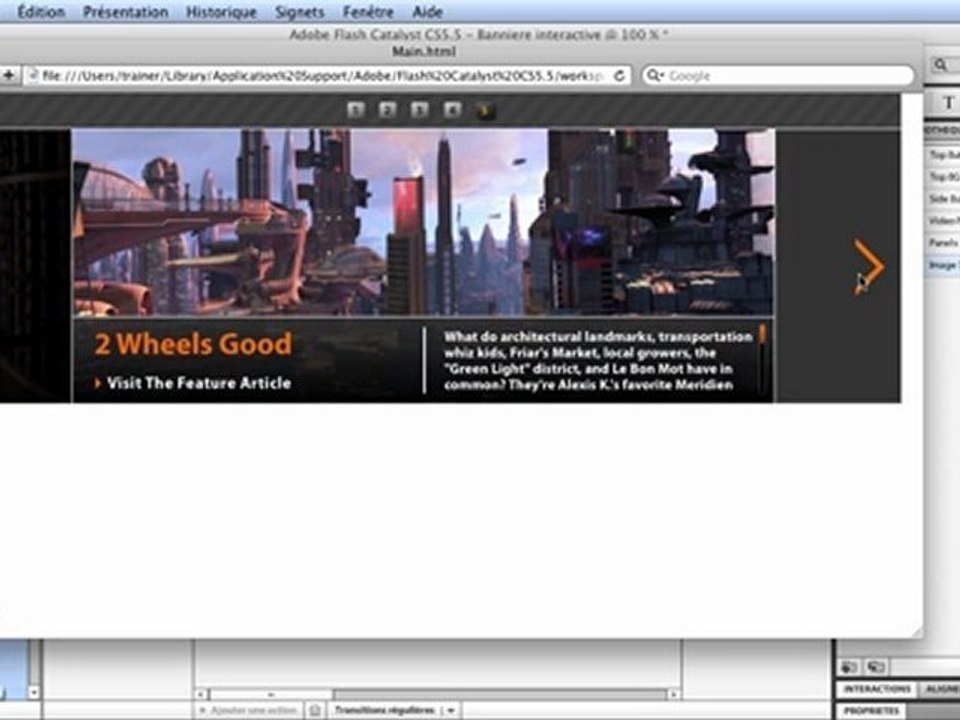Screen dimensions: 960x720
Task: Click the orange next arrow on the banner
Action: pos(869,266)
